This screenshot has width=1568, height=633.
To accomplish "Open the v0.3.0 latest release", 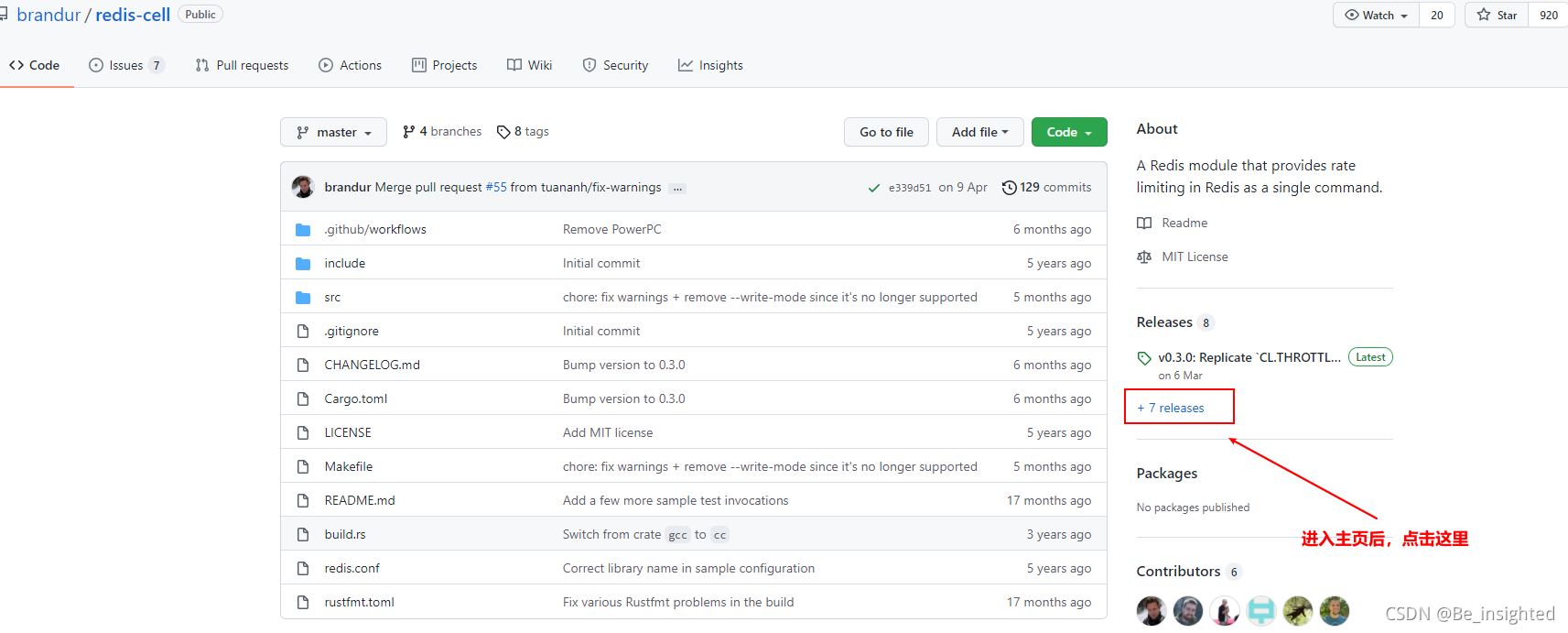I will coord(1249,357).
